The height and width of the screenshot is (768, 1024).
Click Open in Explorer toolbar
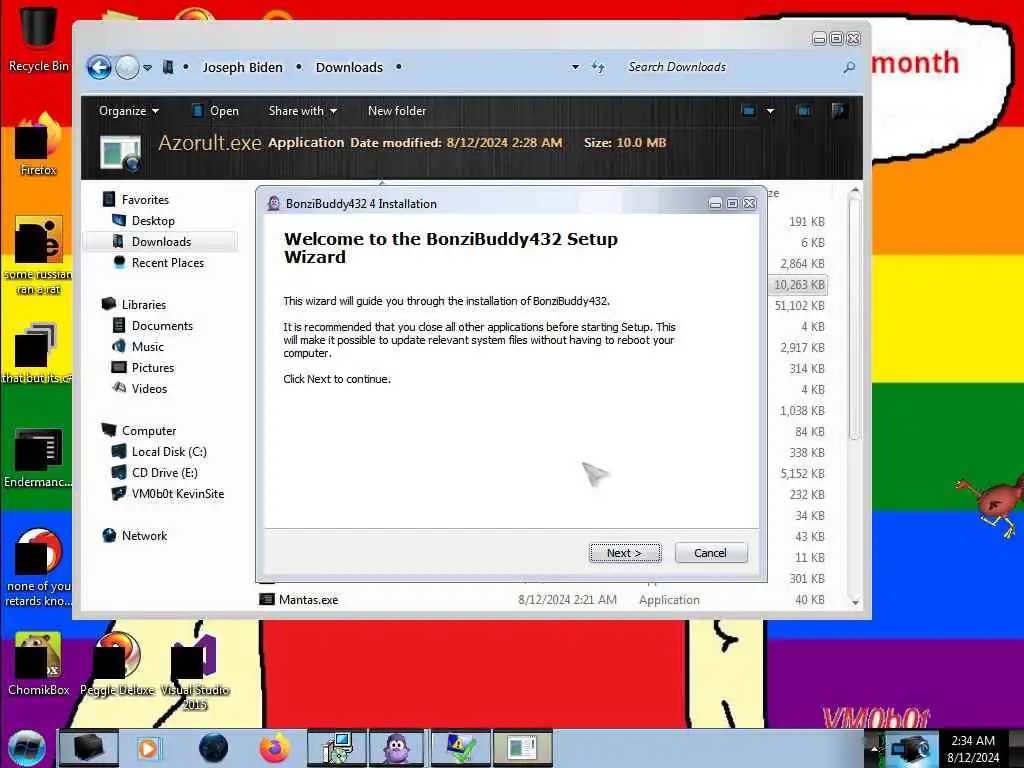pyautogui.click(x=216, y=111)
